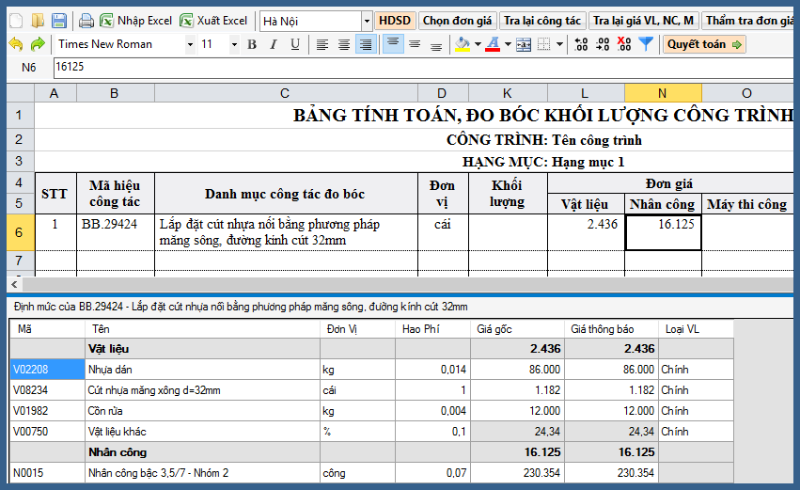Click the cell borders icon
This screenshot has height=490, width=800.
click(x=544, y=44)
